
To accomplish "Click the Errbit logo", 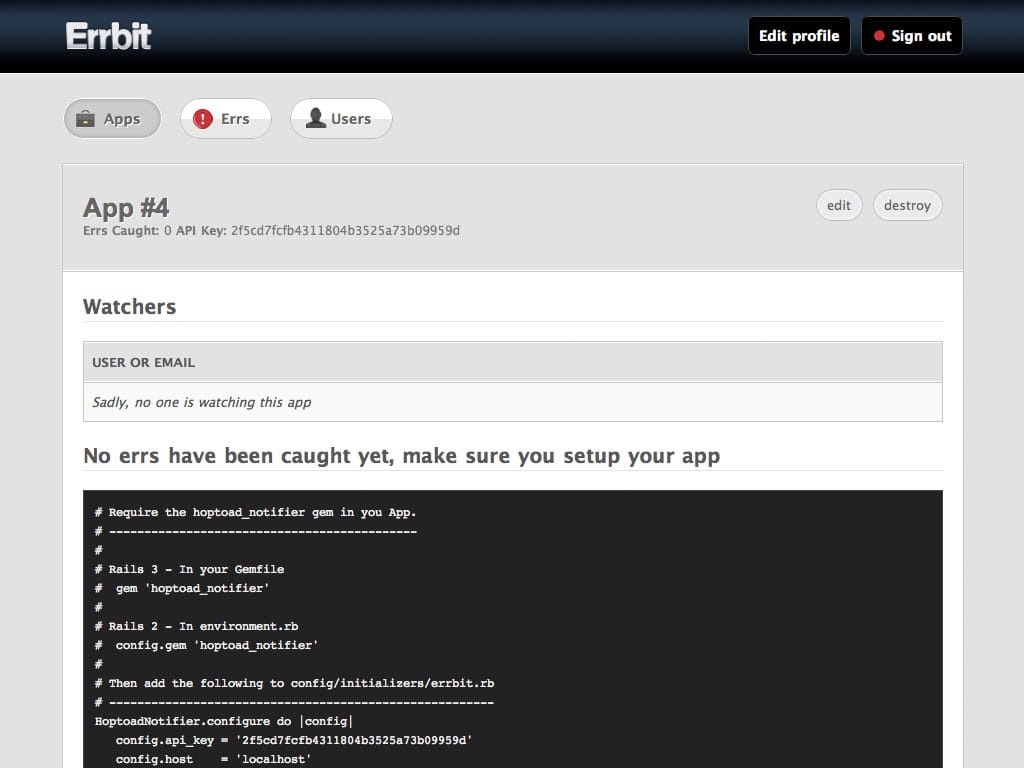I will point(108,36).
